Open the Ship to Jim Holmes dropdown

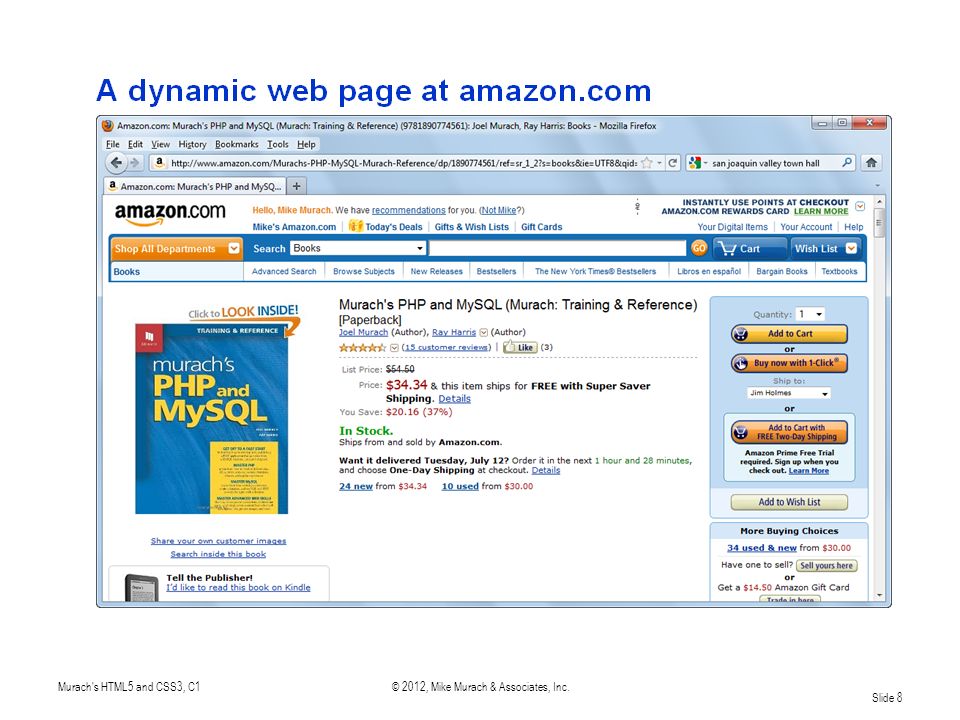point(789,393)
